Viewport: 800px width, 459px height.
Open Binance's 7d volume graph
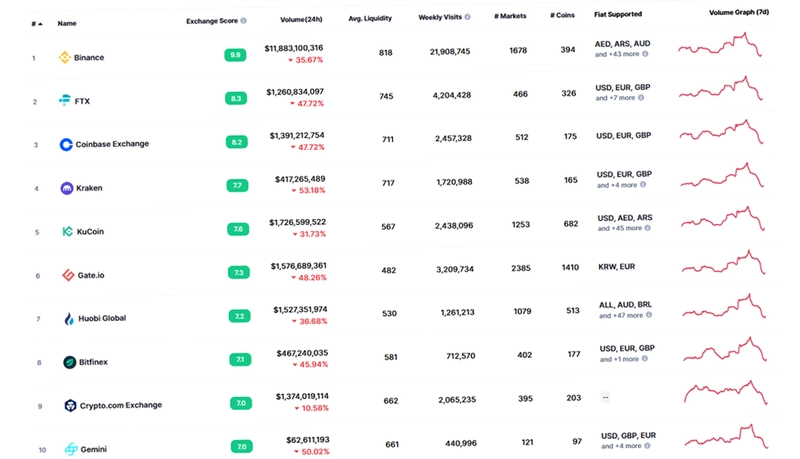point(720,45)
